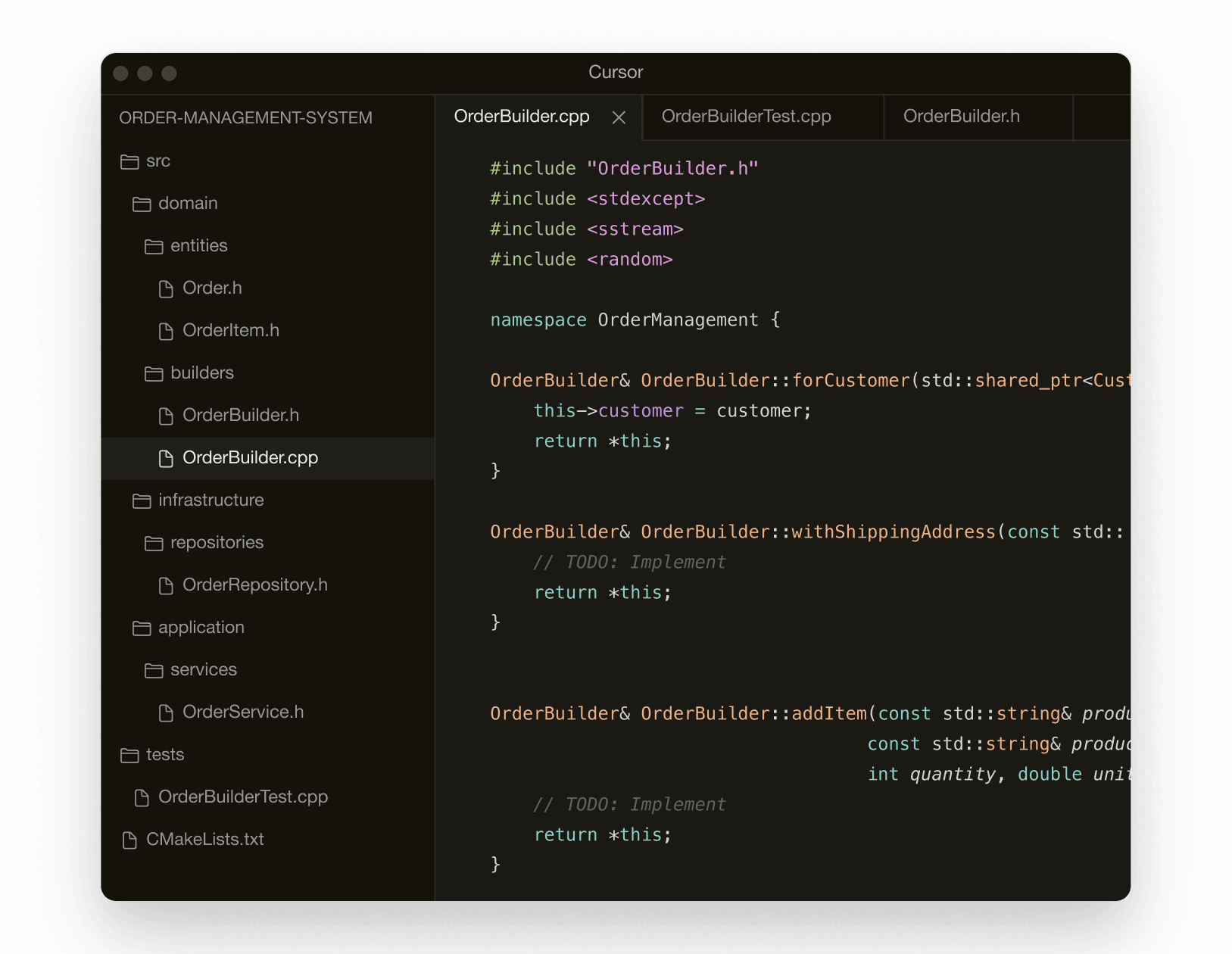This screenshot has height=954, width=1232.
Task: Click the CMakeLists.txt file icon
Action: pos(129,840)
